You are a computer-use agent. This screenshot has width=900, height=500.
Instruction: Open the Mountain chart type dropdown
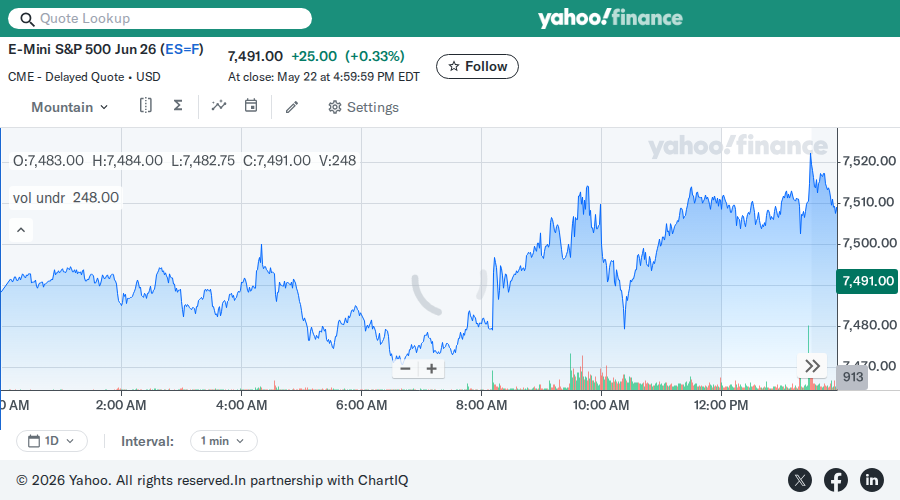point(69,107)
